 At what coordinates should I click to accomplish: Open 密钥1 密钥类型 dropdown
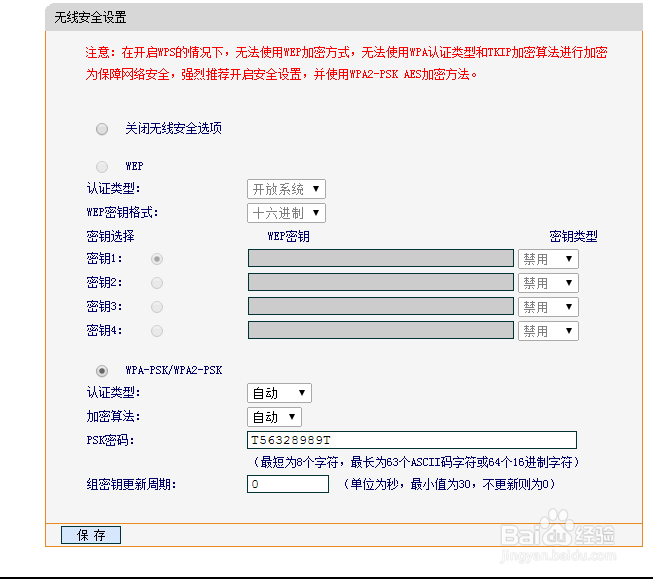coord(548,259)
